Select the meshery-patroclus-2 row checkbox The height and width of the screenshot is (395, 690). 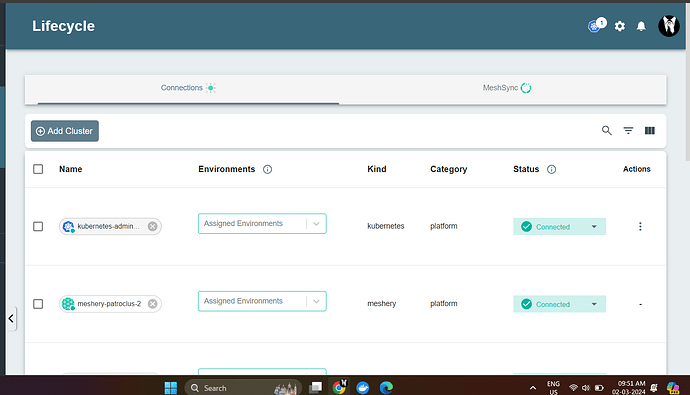[38, 304]
